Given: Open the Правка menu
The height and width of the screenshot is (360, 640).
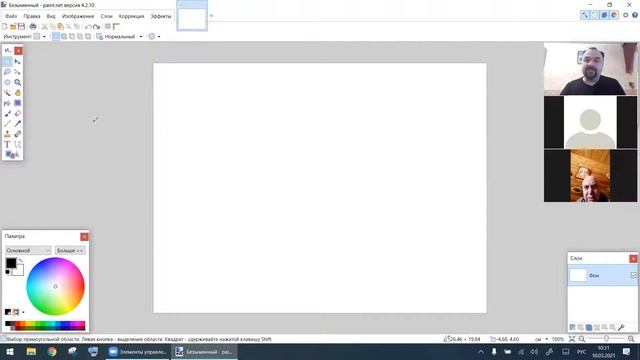Looking at the screenshot, I should click(32, 16).
